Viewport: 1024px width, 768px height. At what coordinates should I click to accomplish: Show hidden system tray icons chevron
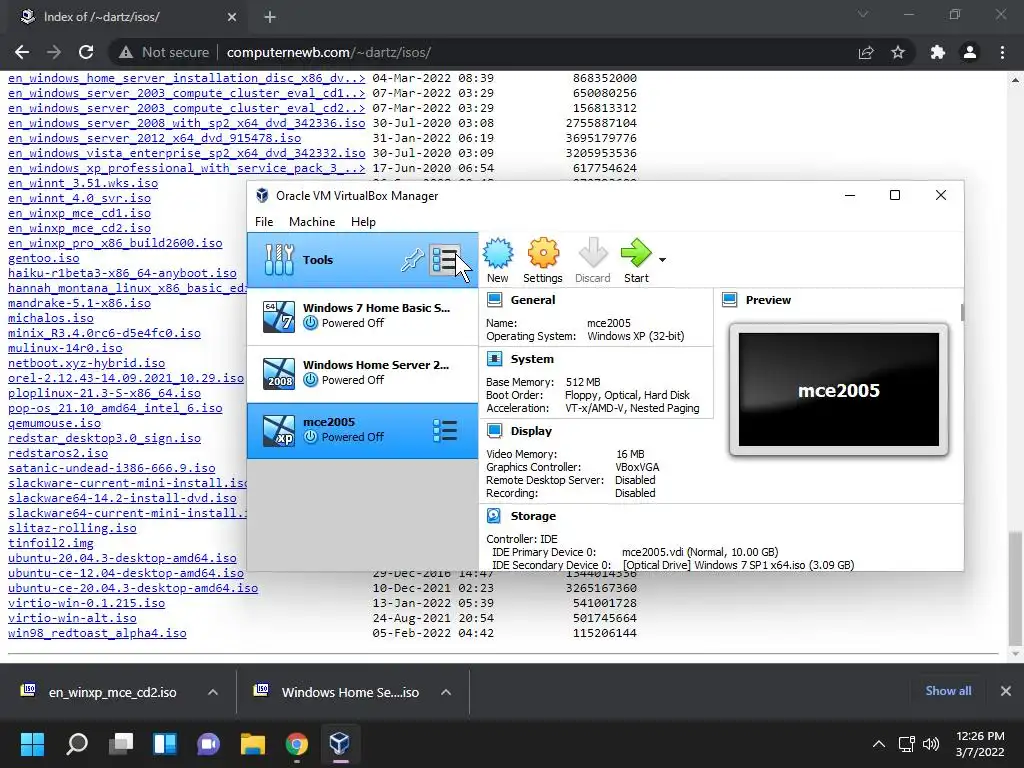pos(879,744)
